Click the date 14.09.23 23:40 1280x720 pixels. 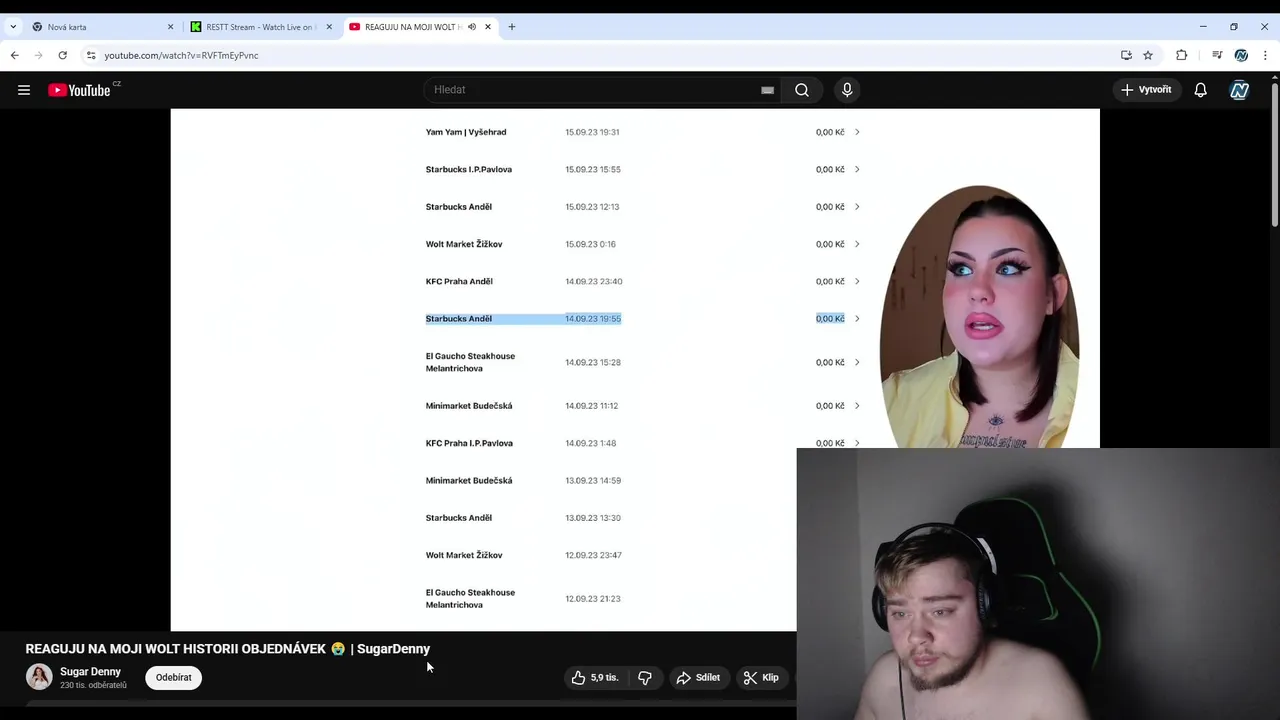(x=594, y=281)
